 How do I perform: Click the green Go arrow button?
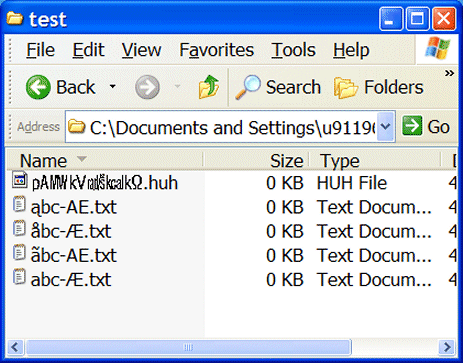pyautogui.click(x=412, y=126)
